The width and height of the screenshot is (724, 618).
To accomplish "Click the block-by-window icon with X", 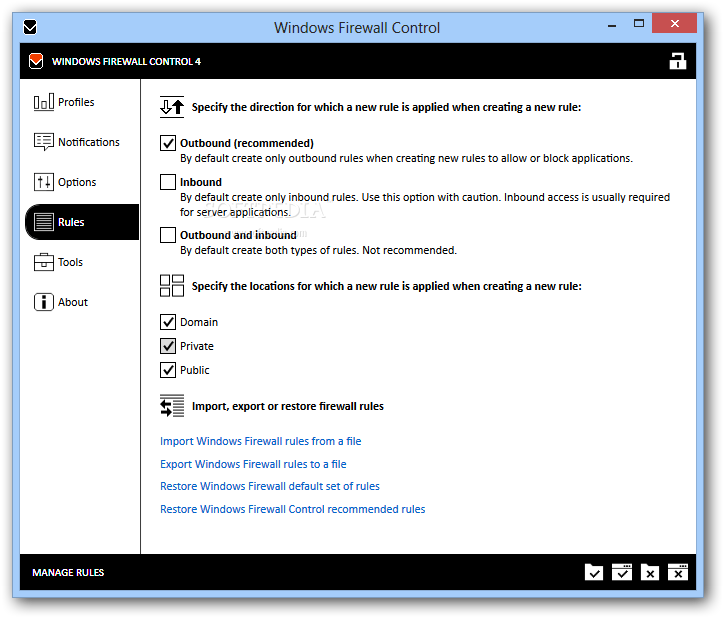I will [x=678, y=572].
